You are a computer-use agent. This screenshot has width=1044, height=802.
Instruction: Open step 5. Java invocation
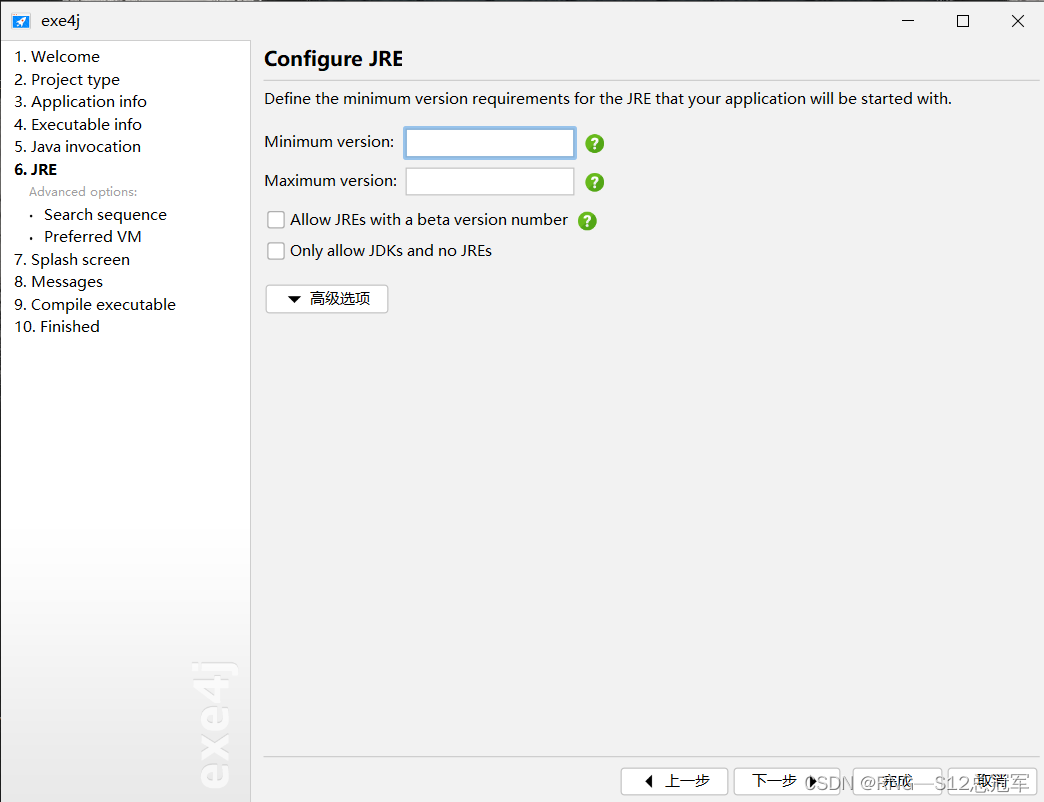point(78,146)
